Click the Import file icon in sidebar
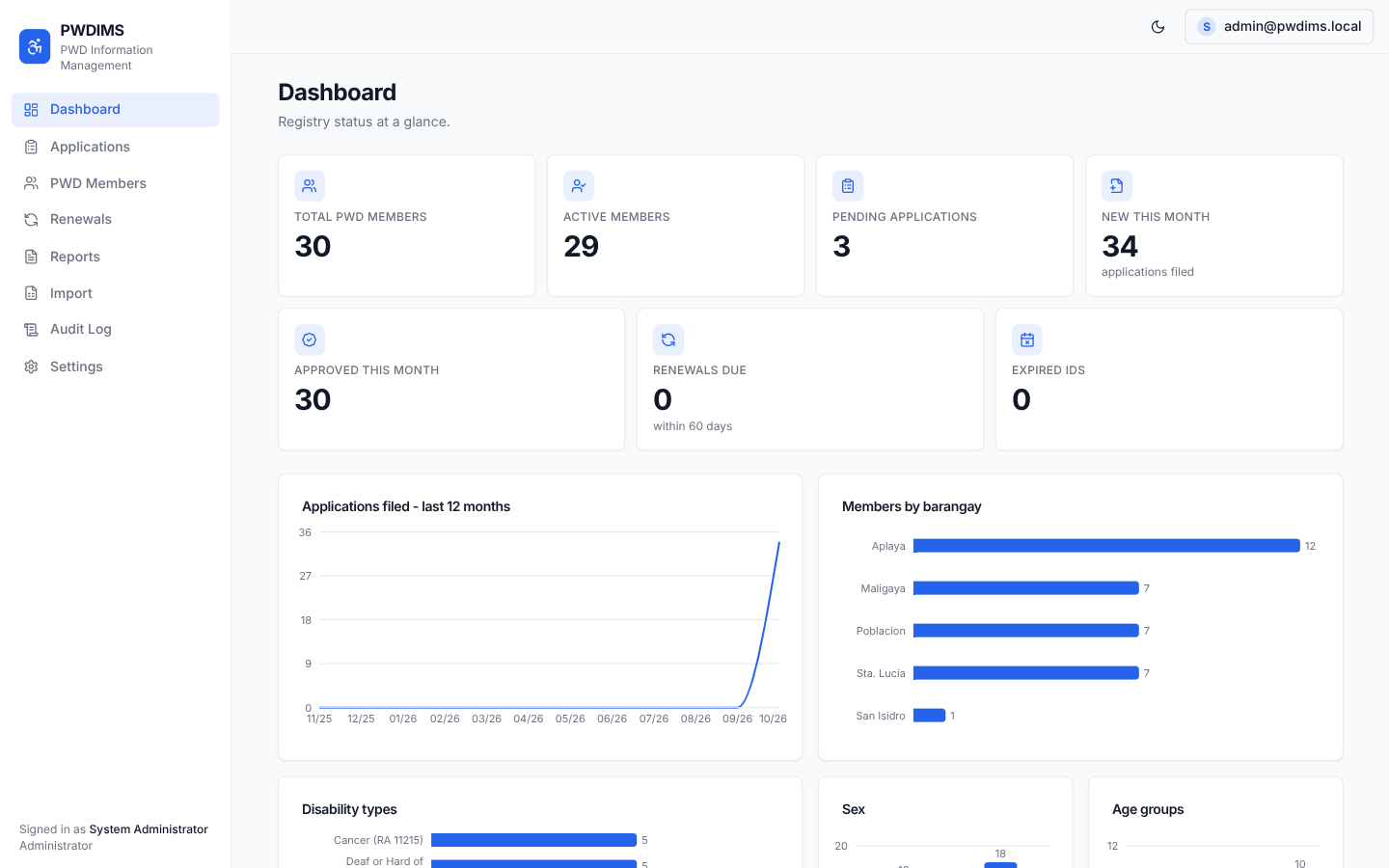The height and width of the screenshot is (868, 1389). 31,293
